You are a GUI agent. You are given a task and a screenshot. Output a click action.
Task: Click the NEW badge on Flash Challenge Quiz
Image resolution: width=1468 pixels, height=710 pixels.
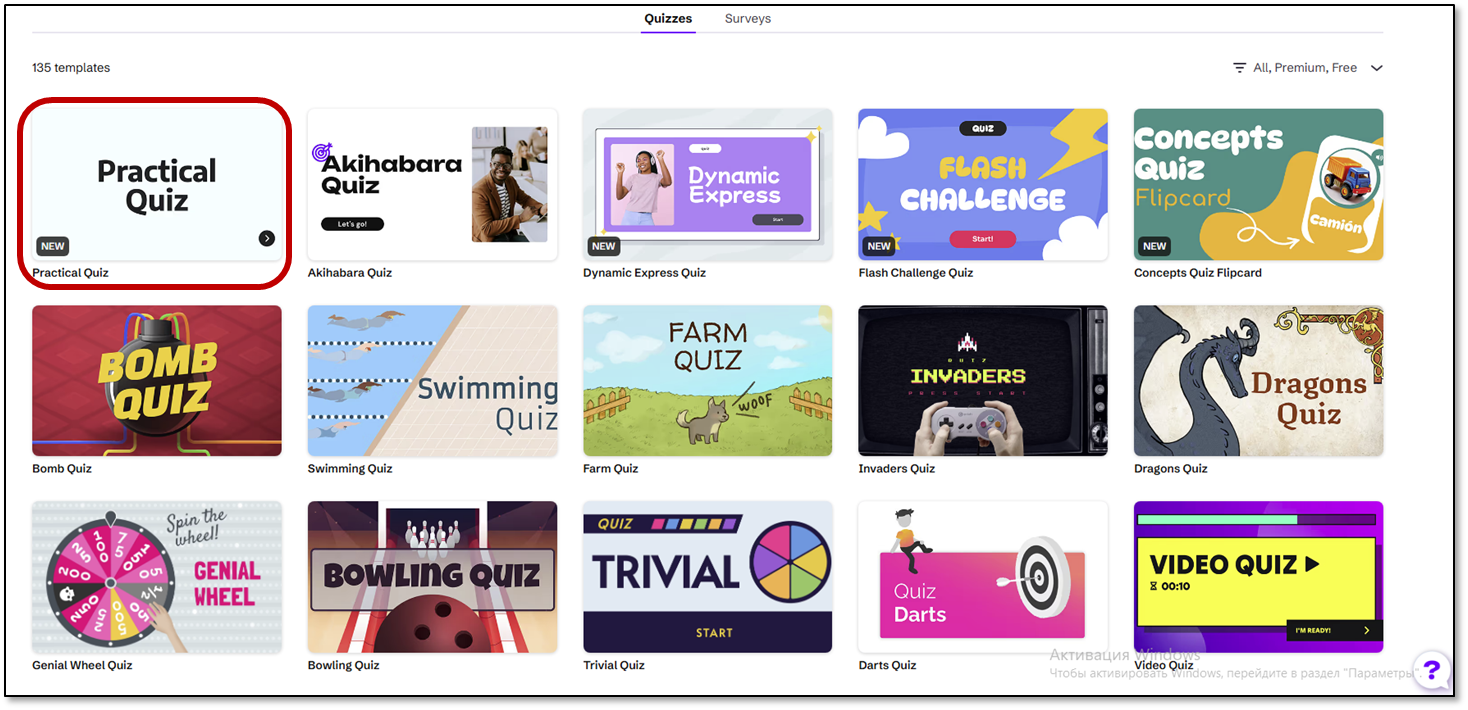coord(879,246)
